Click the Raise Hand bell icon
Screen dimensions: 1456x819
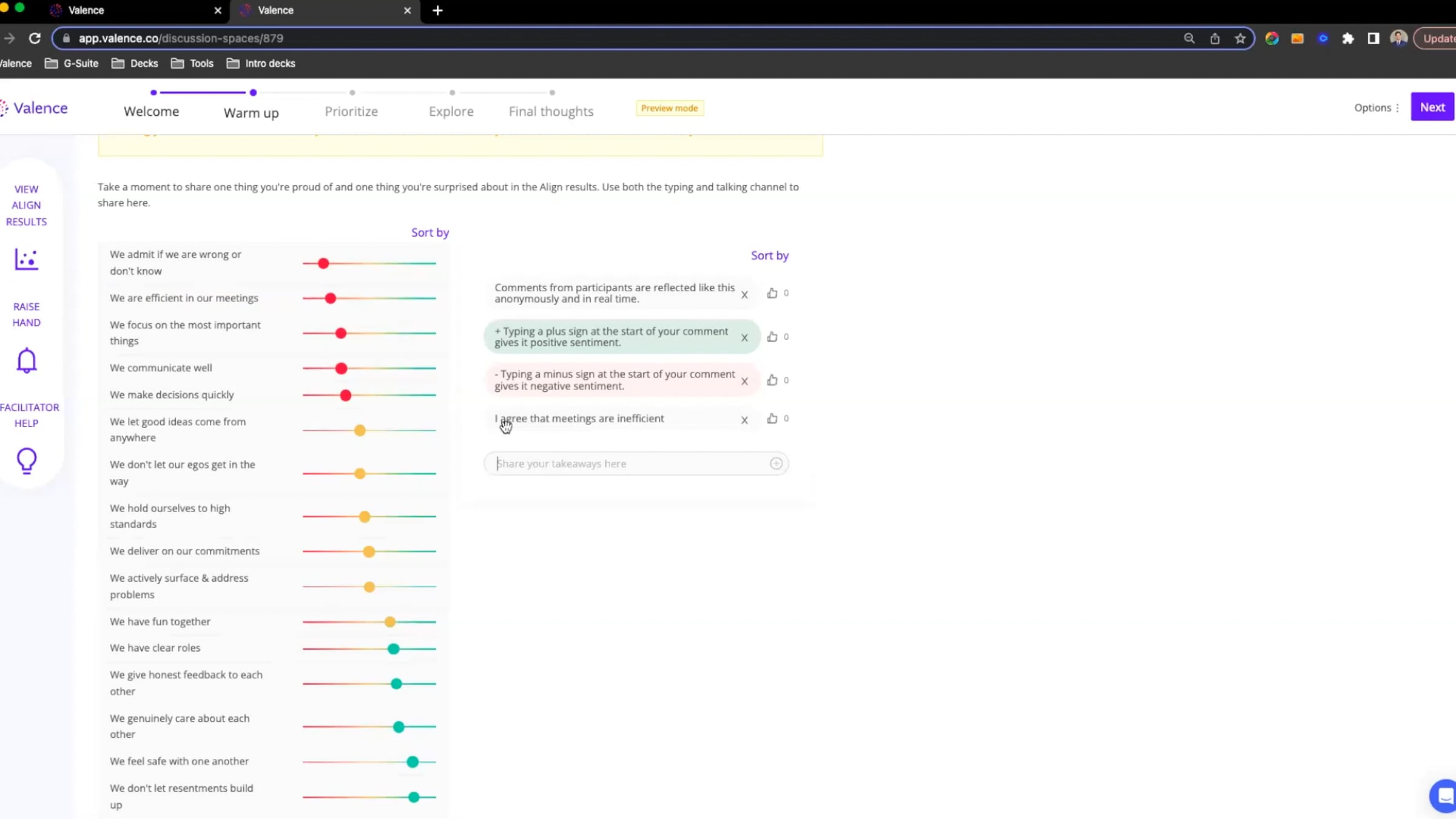(26, 360)
